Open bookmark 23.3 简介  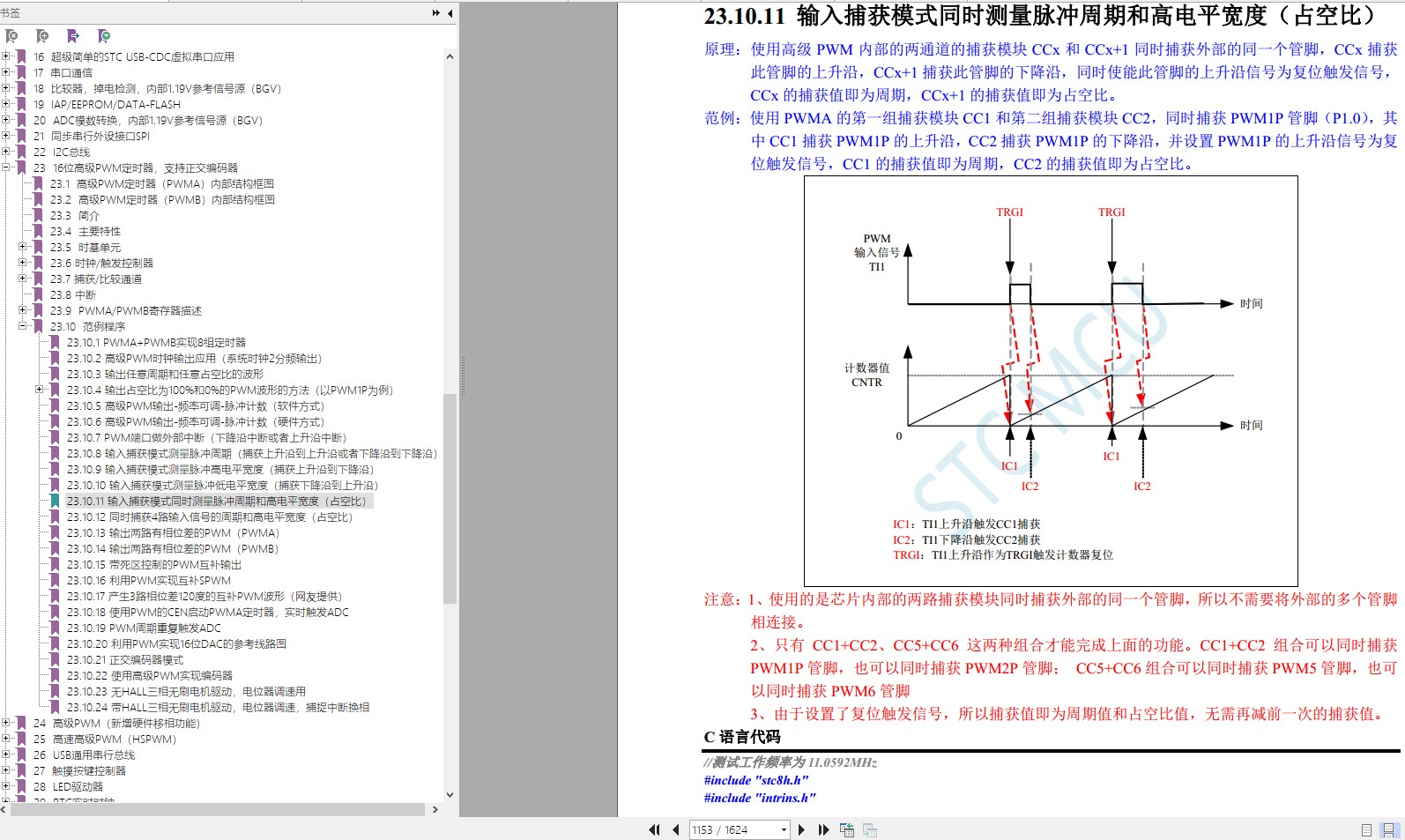click(75, 216)
